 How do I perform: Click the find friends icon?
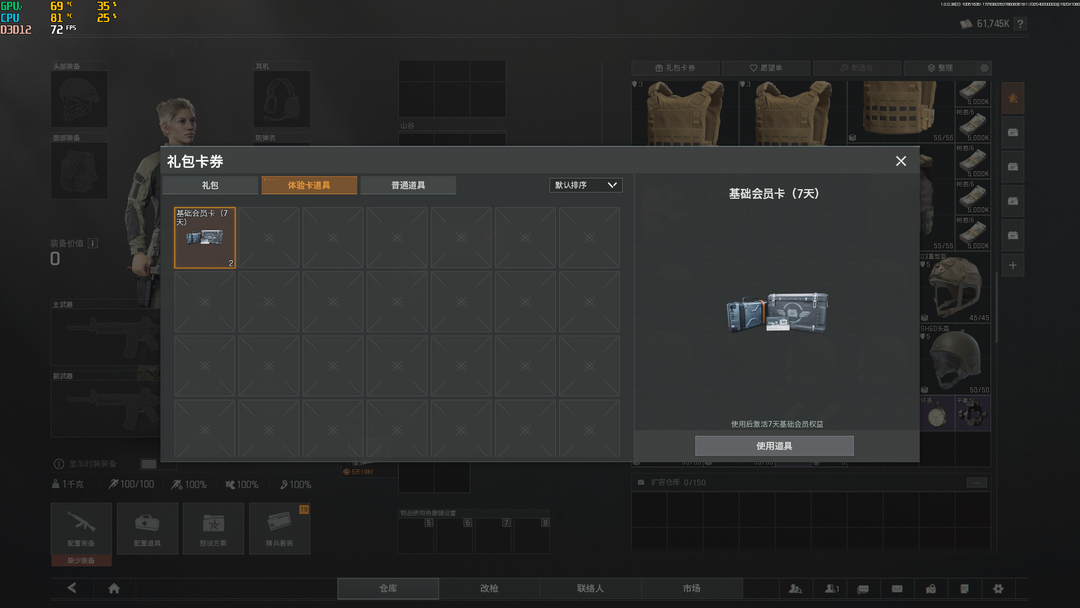(x=795, y=589)
